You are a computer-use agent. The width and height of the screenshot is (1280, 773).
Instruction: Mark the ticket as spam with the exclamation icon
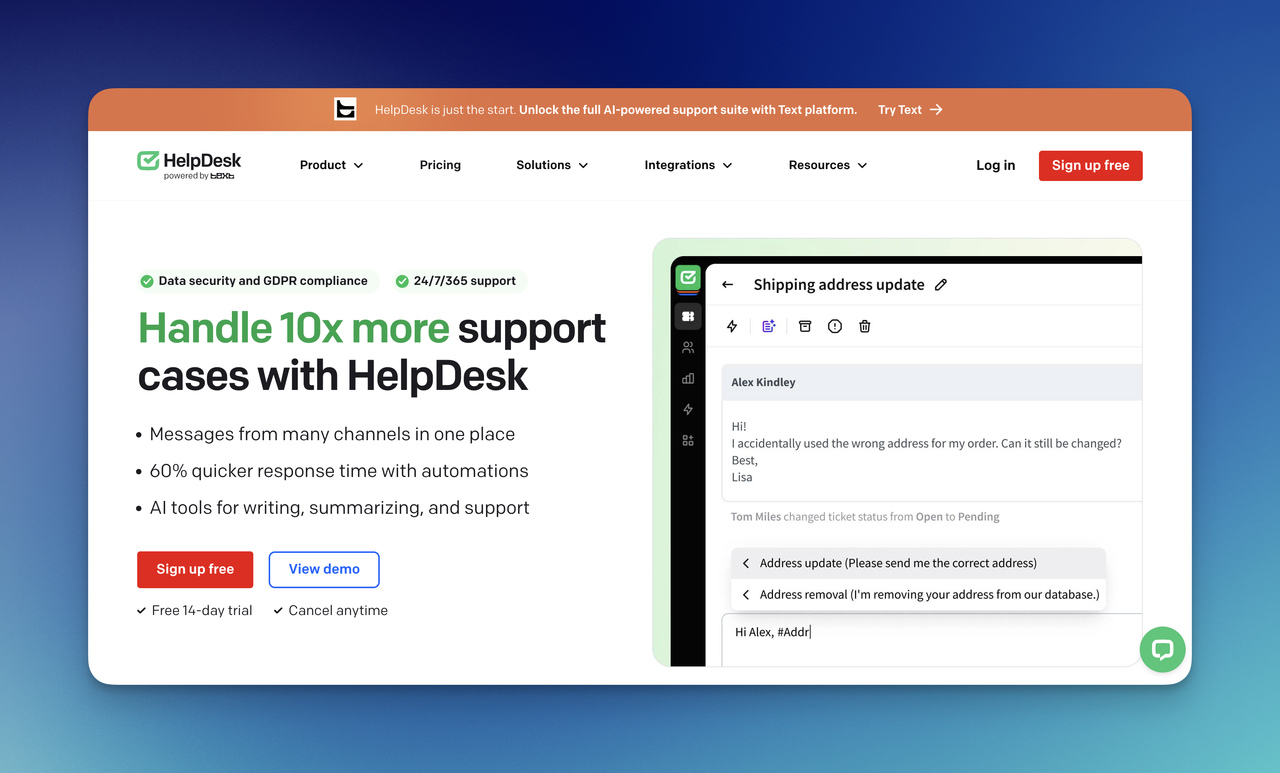tap(834, 325)
